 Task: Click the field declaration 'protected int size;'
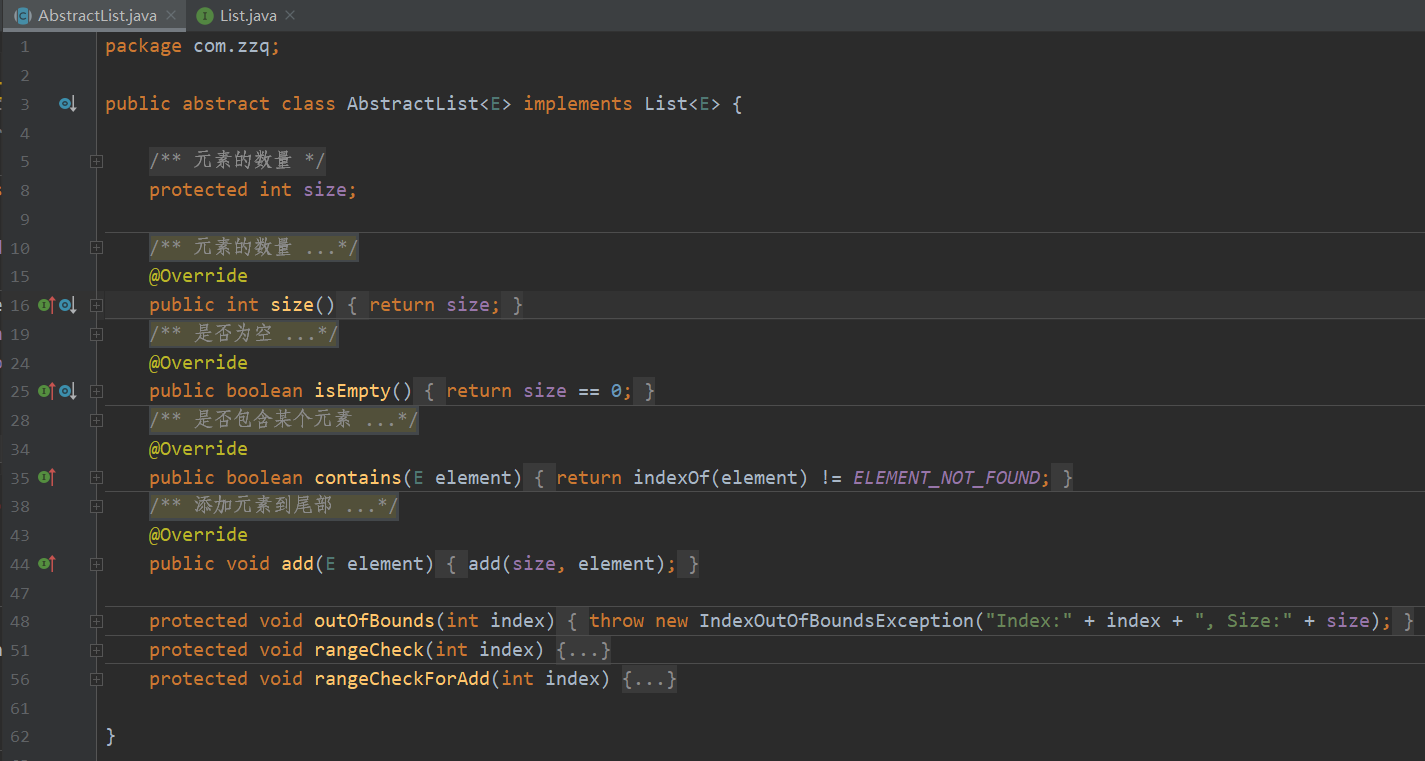(253, 190)
